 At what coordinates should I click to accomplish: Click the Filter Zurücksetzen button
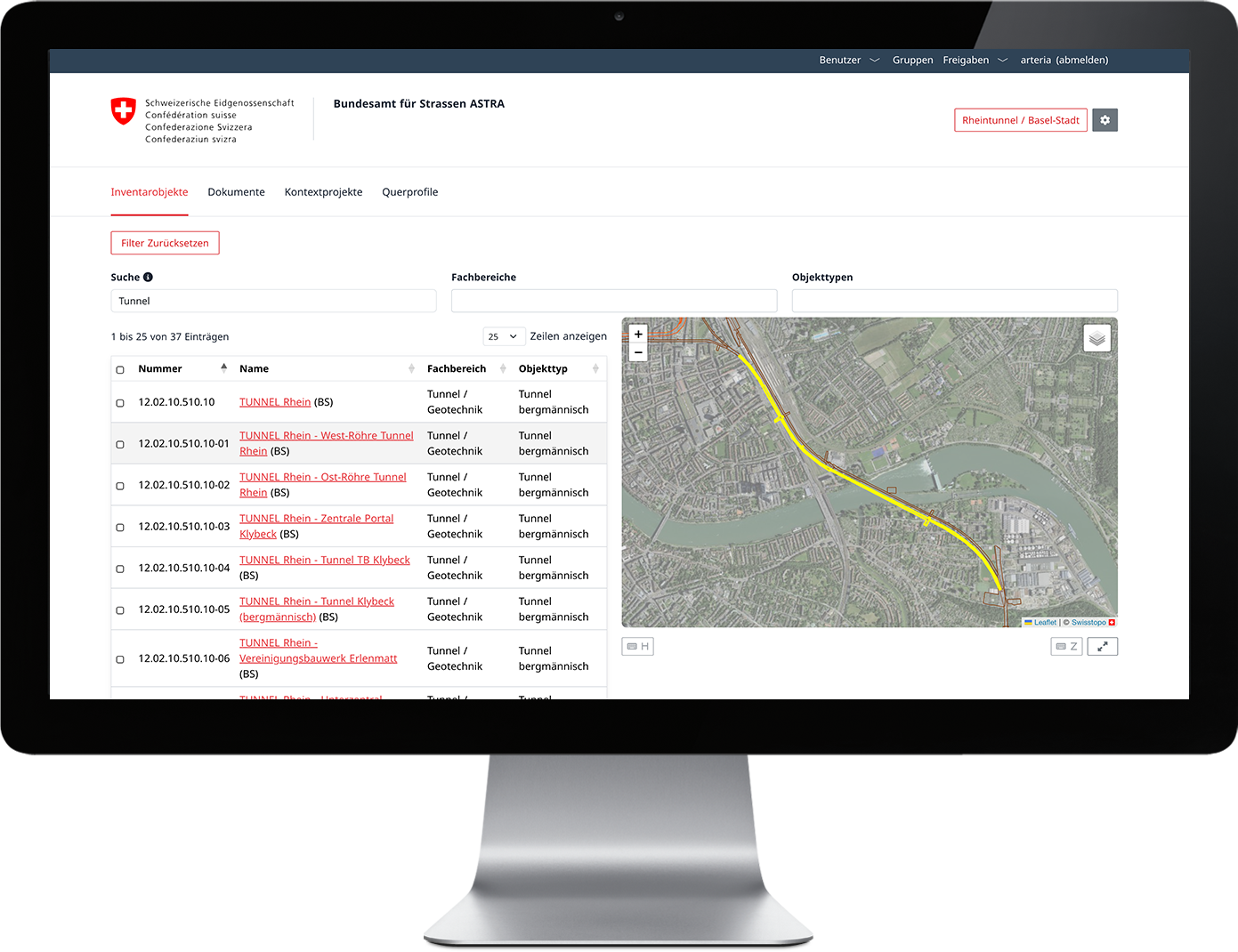pos(165,243)
